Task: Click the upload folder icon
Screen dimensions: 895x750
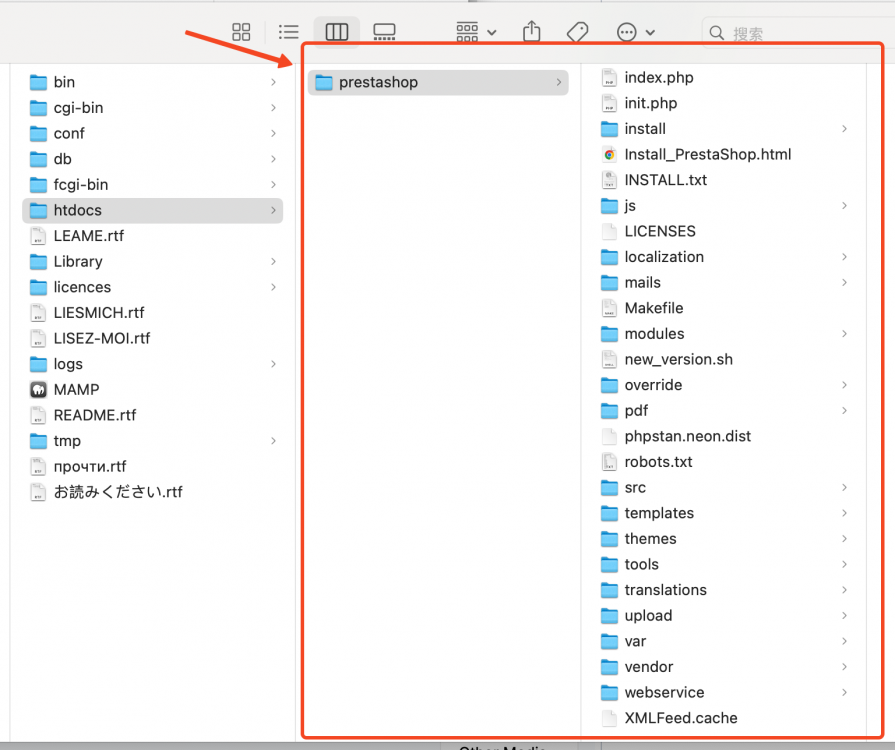Action: 610,616
